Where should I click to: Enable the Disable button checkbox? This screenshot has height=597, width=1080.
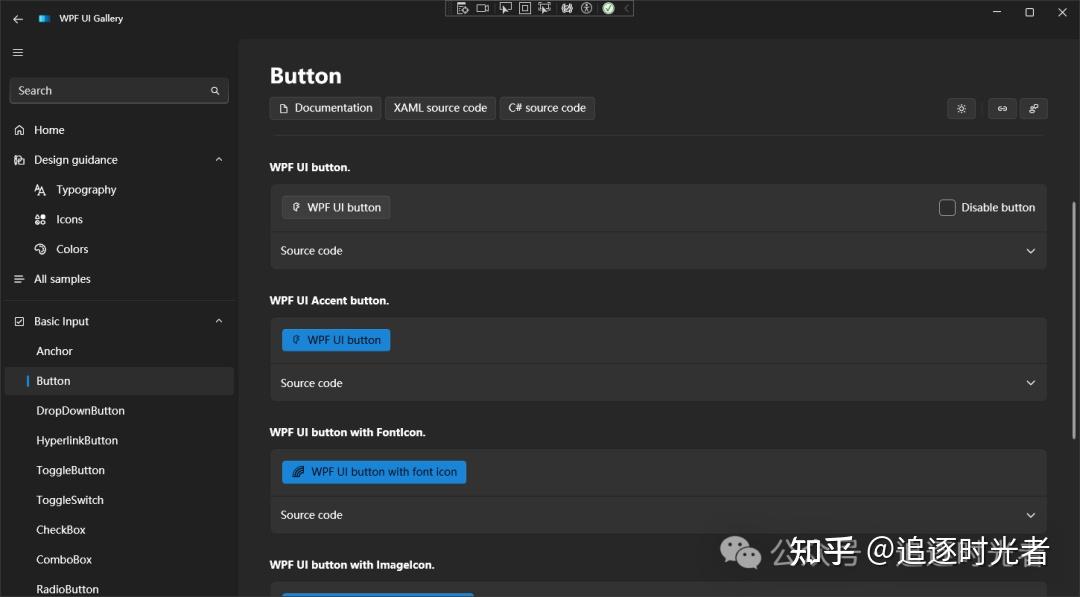pos(947,207)
